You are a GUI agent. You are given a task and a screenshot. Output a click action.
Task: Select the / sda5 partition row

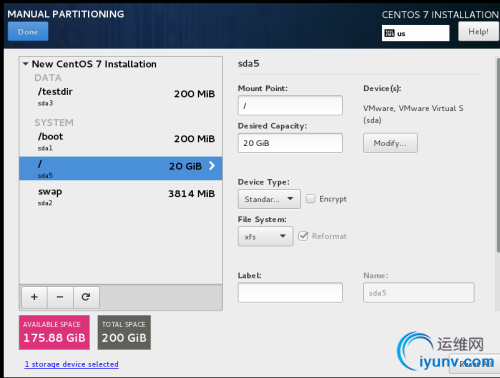121,169
